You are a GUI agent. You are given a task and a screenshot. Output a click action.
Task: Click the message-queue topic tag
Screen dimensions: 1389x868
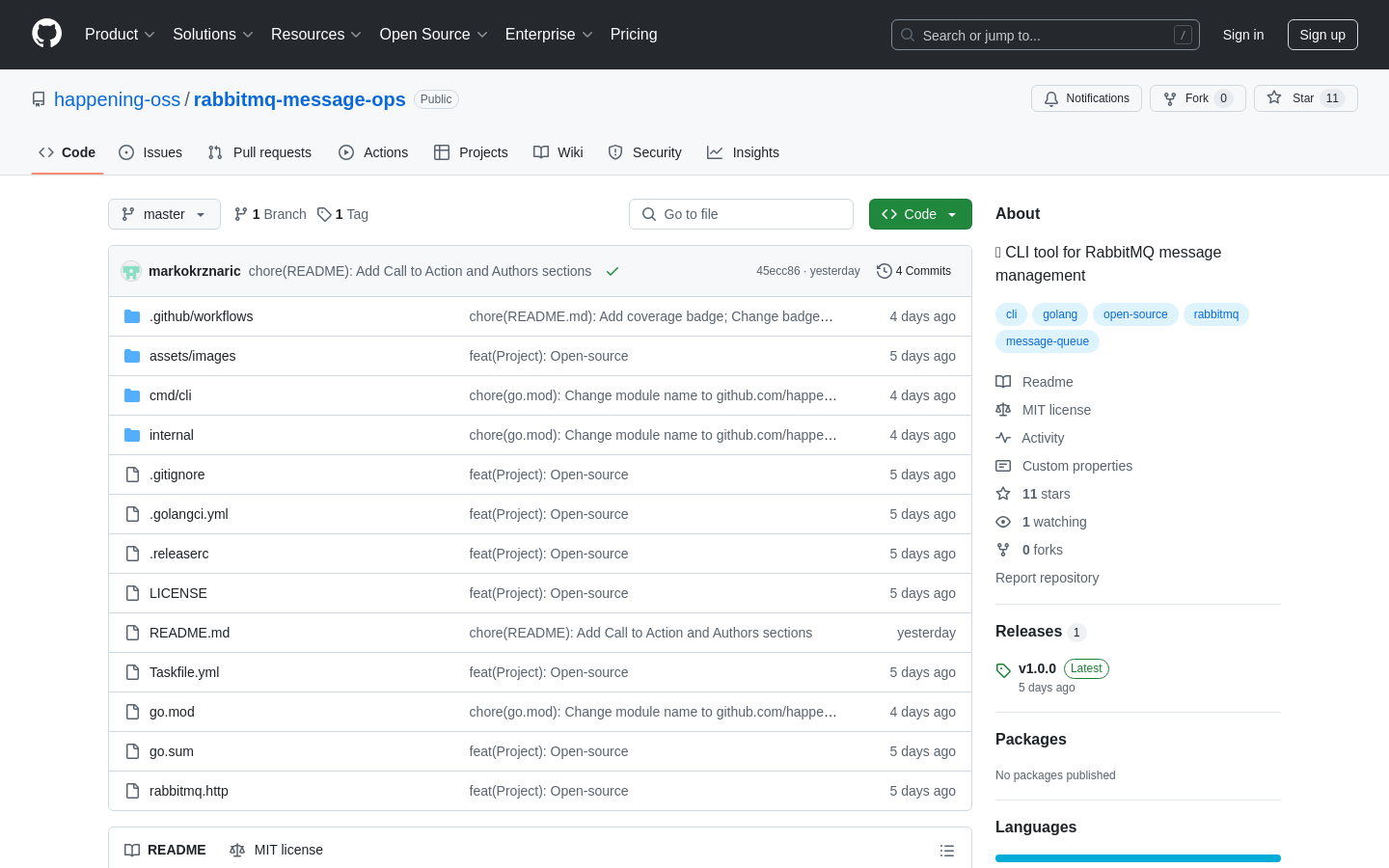[x=1048, y=341]
